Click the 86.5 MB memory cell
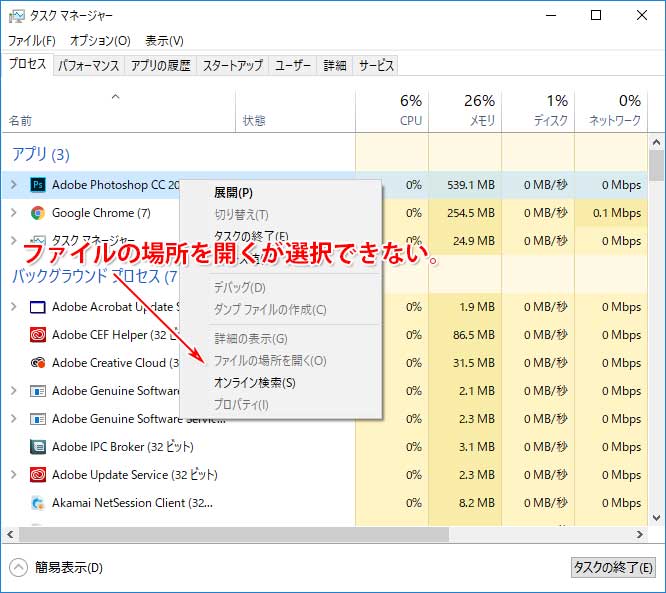This screenshot has width=666, height=593. (x=465, y=335)
